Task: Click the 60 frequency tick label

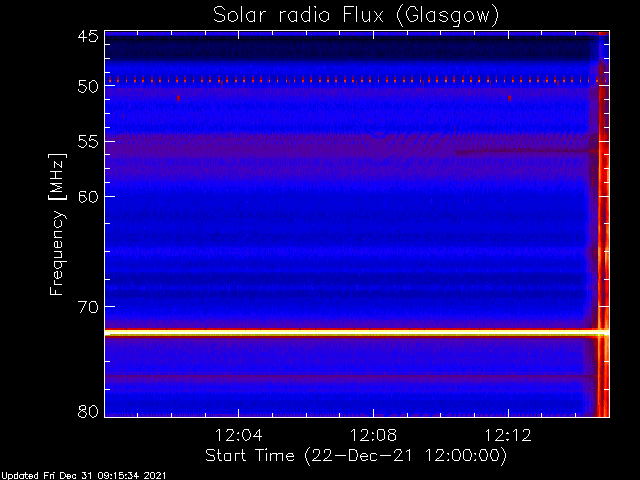Action: click(x=88, y=197)
